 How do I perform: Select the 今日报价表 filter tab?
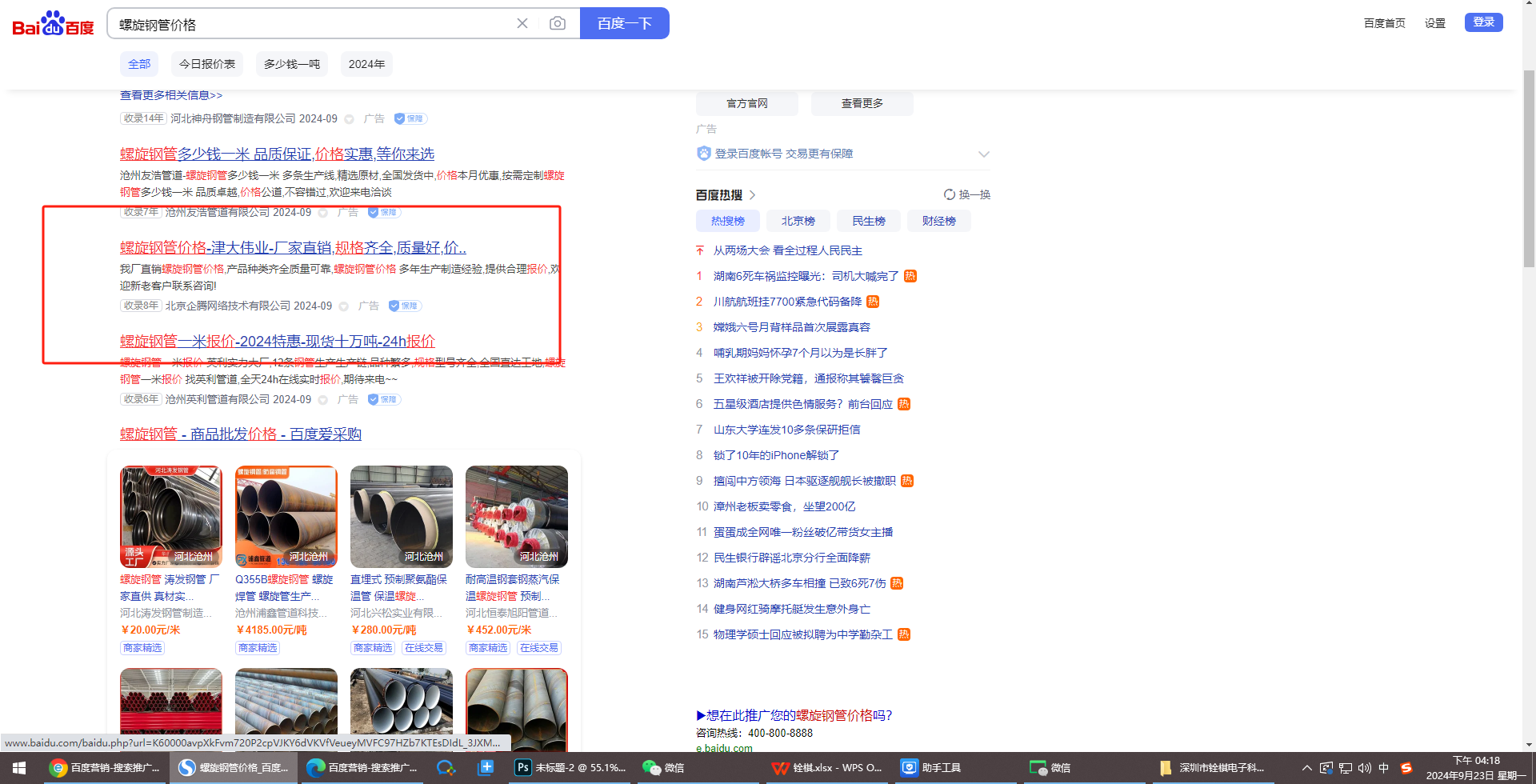[207, 64]
